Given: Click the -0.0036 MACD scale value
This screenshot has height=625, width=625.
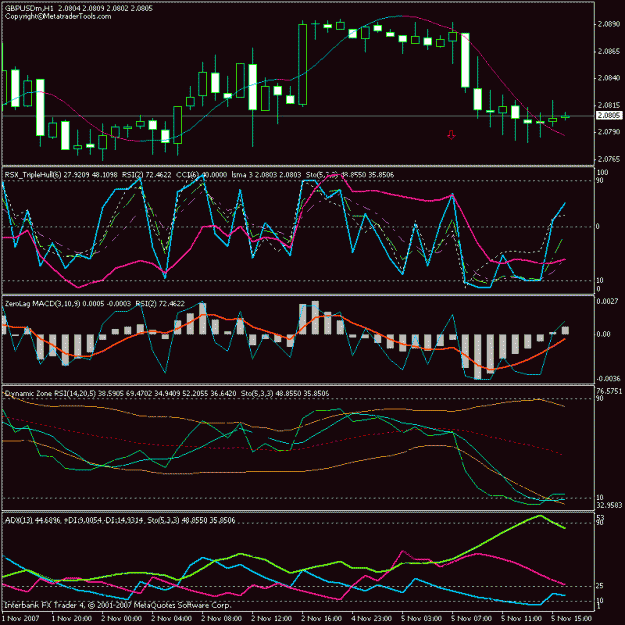Looking at the screenshot, I should point(608,379).
